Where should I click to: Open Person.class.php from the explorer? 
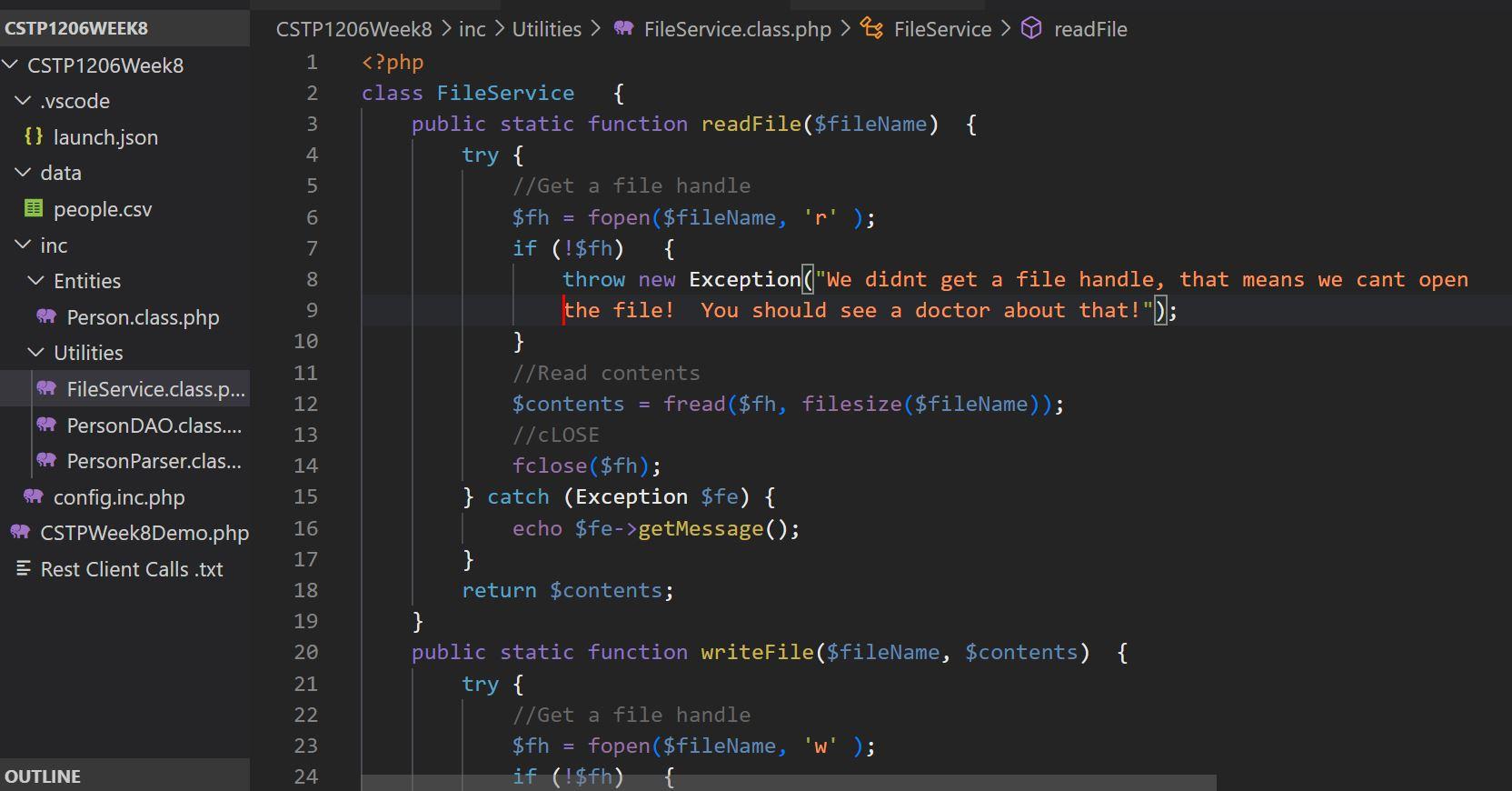143,317
